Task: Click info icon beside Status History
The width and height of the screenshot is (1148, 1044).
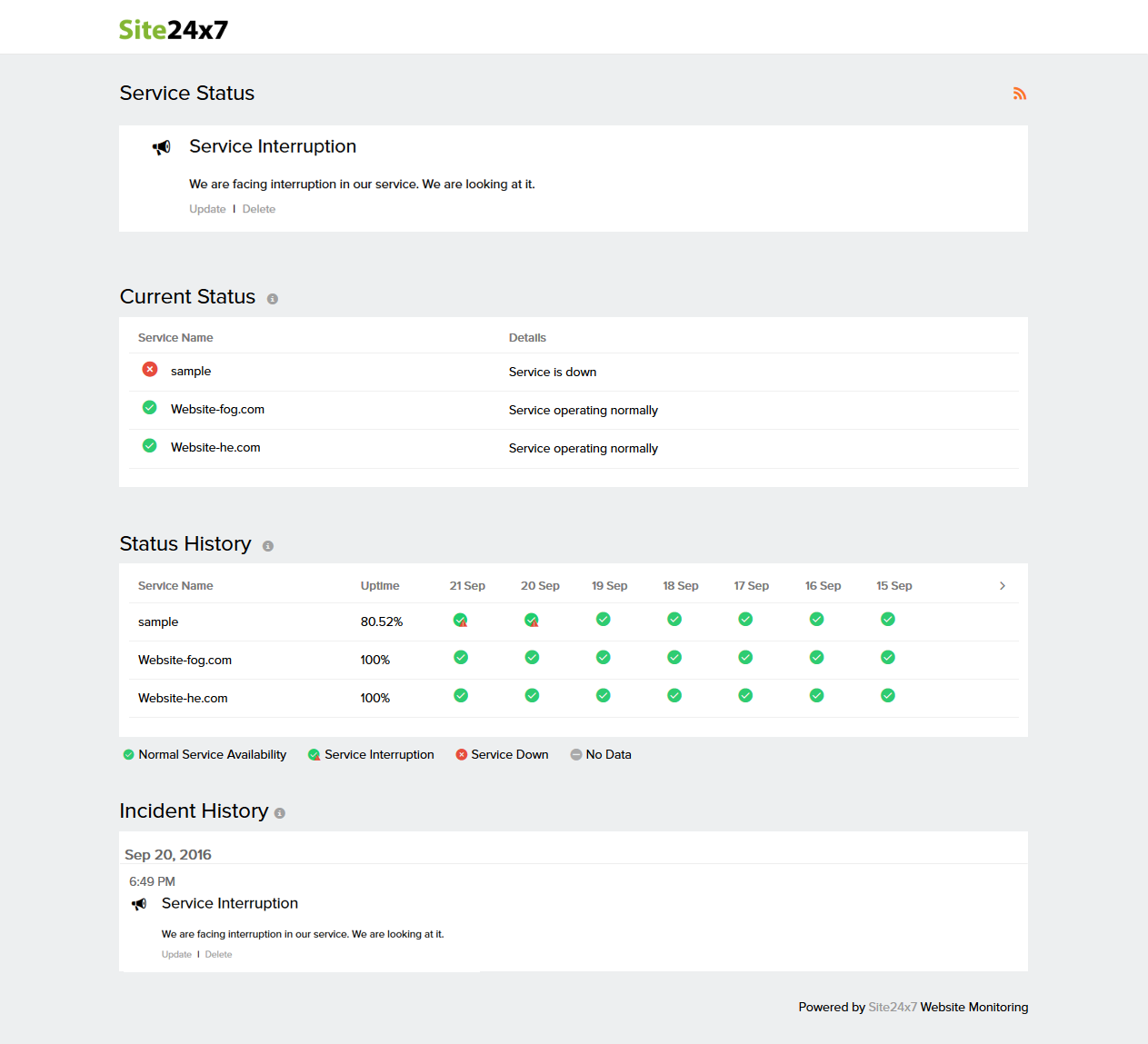Action: pyautogui.click(x=268, y=546)
